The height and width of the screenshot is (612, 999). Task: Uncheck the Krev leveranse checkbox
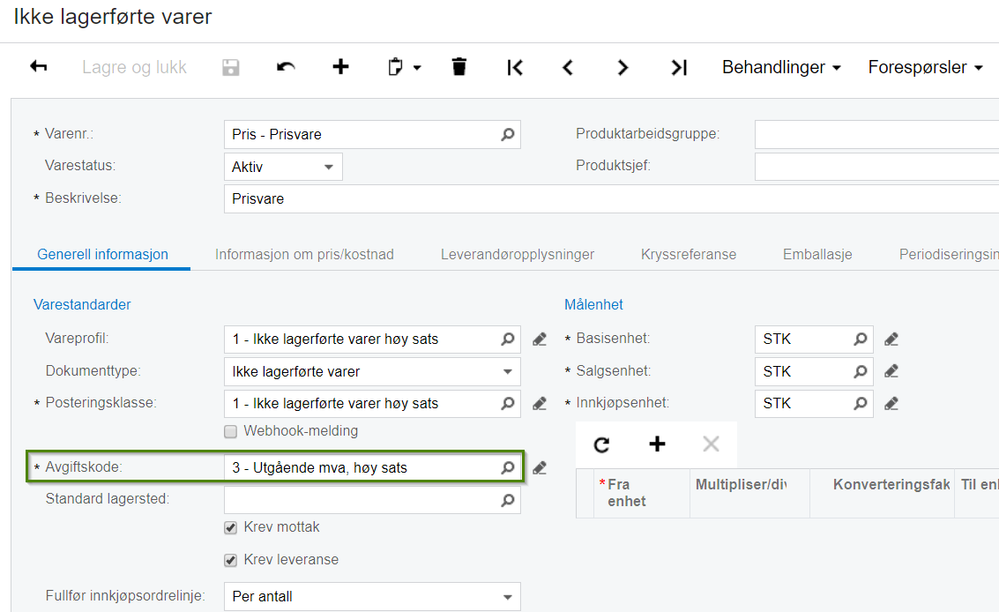tap(231, 560)
